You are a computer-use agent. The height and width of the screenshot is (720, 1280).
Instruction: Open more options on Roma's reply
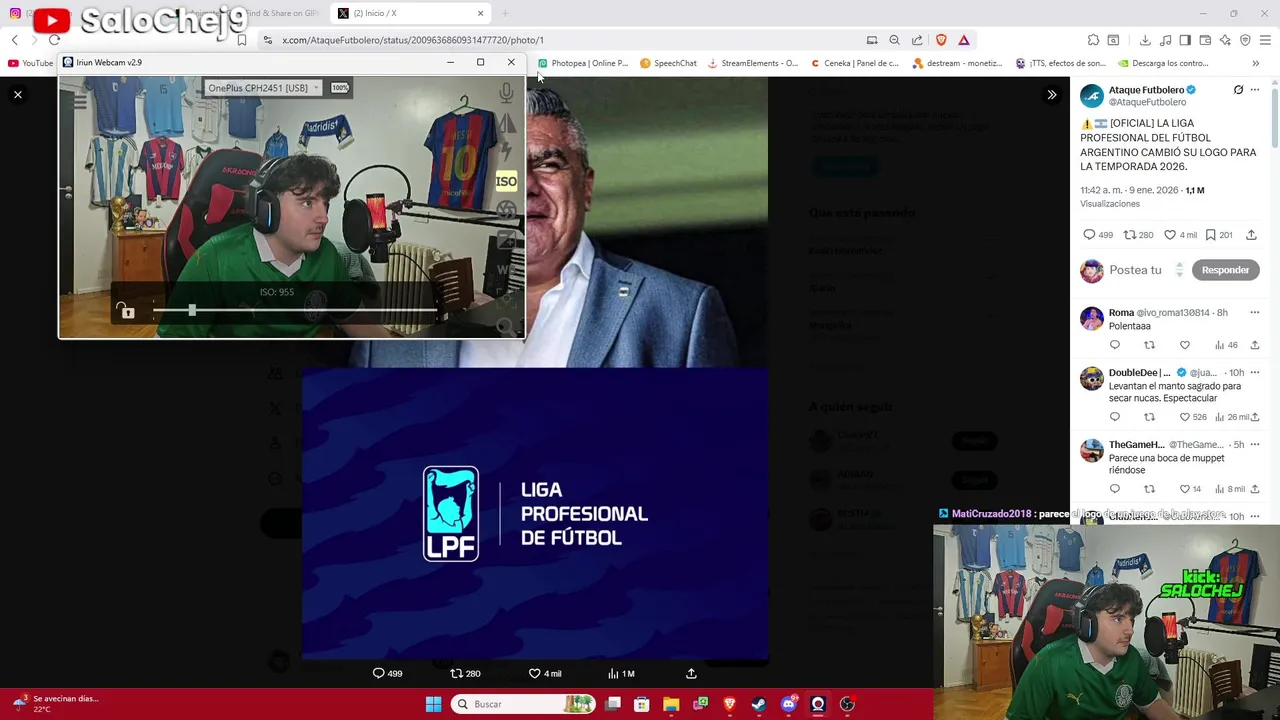pos(1255,313)
